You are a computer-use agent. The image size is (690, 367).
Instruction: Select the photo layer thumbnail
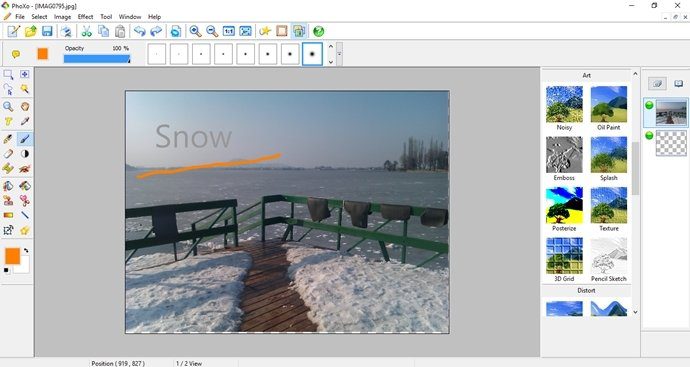(x=671, y=112)
